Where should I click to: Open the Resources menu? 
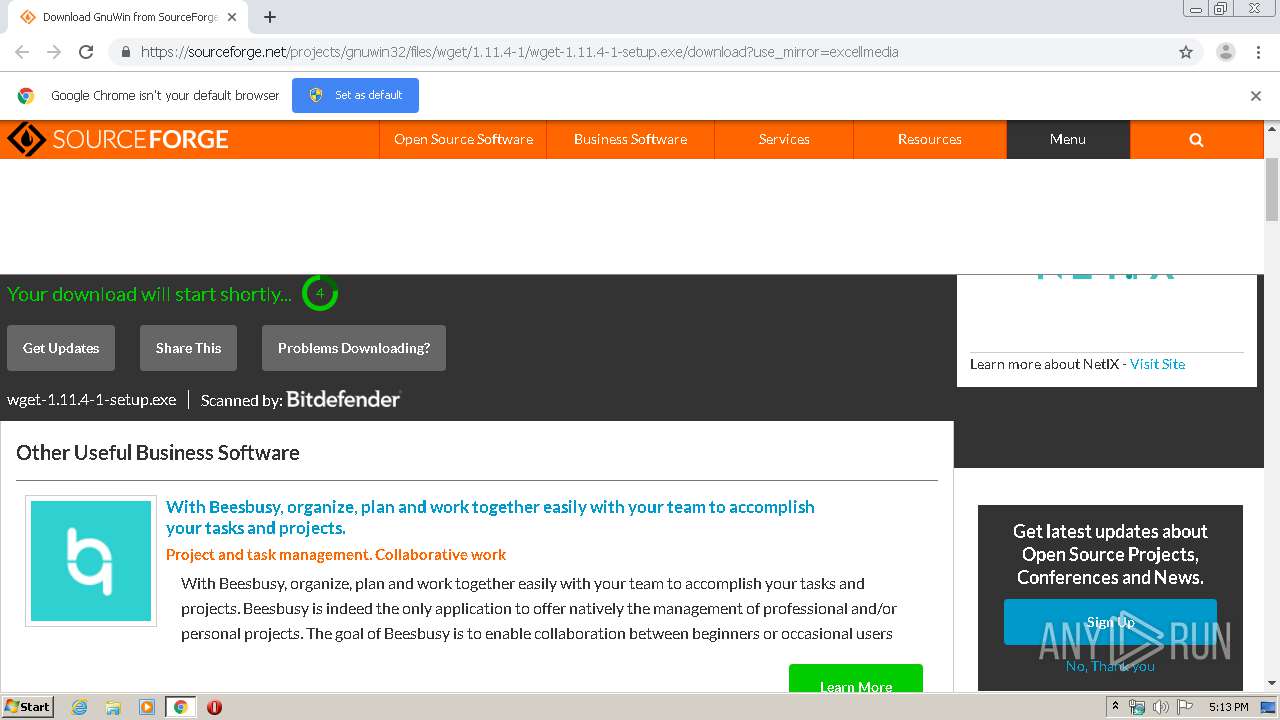(x=930, y=140)
